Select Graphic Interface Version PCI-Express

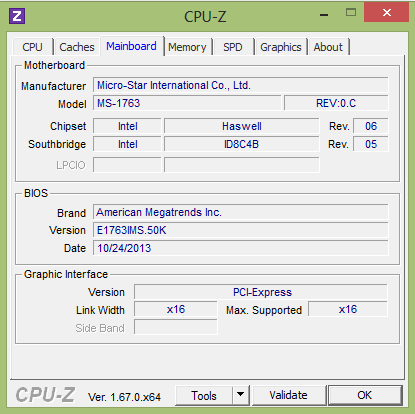tap(261, 292)
